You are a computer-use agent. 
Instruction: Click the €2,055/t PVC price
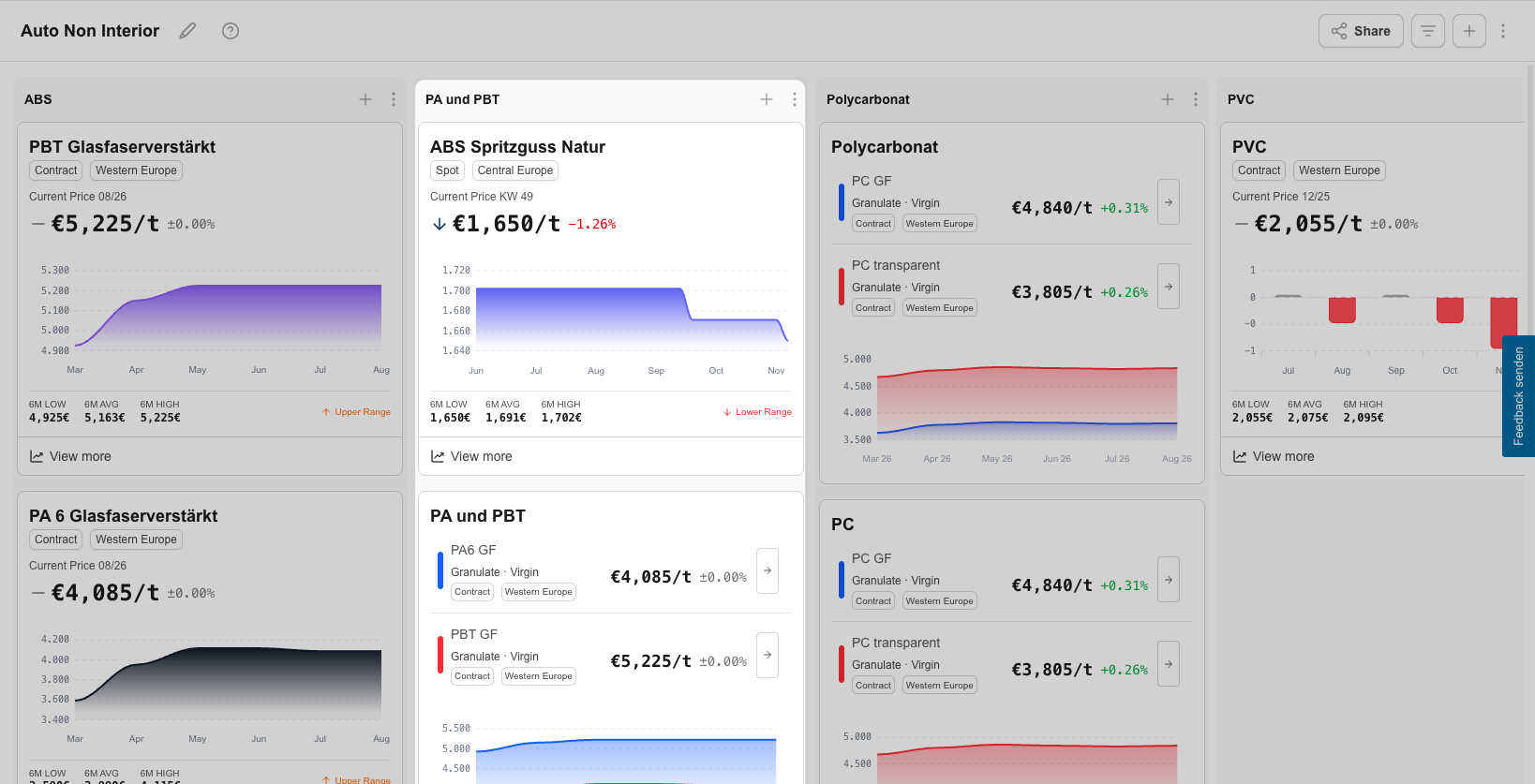(1308, 224)
